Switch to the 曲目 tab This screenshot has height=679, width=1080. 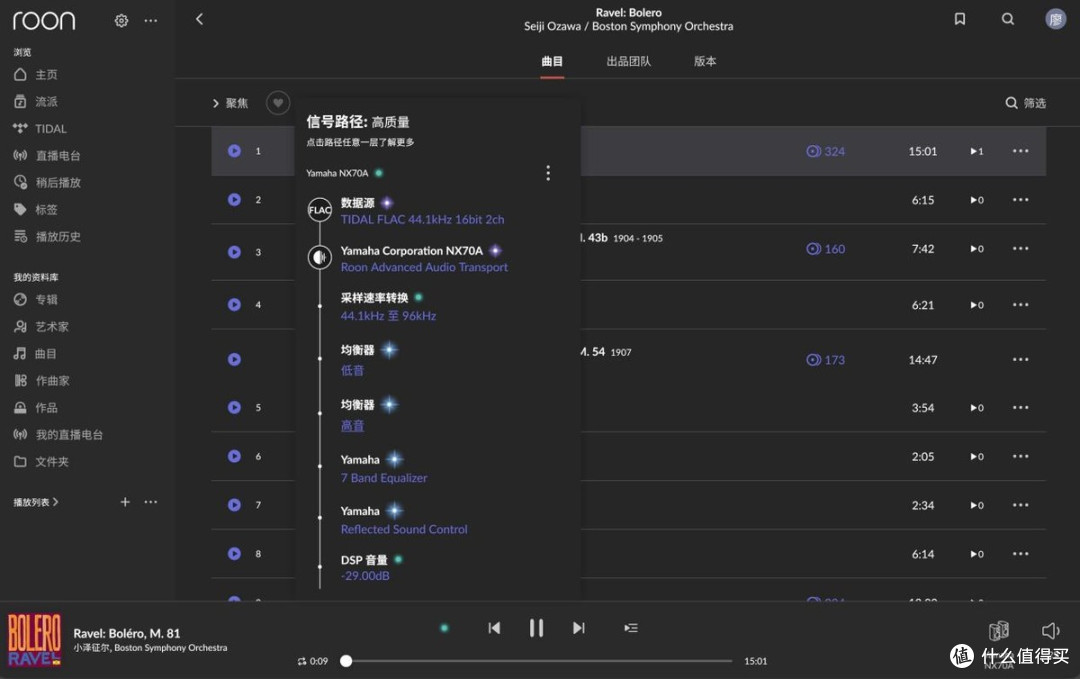click(x=552, y=61)
